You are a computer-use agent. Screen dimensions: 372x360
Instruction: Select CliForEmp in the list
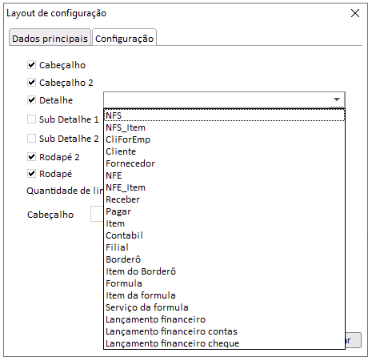point(224,140)
